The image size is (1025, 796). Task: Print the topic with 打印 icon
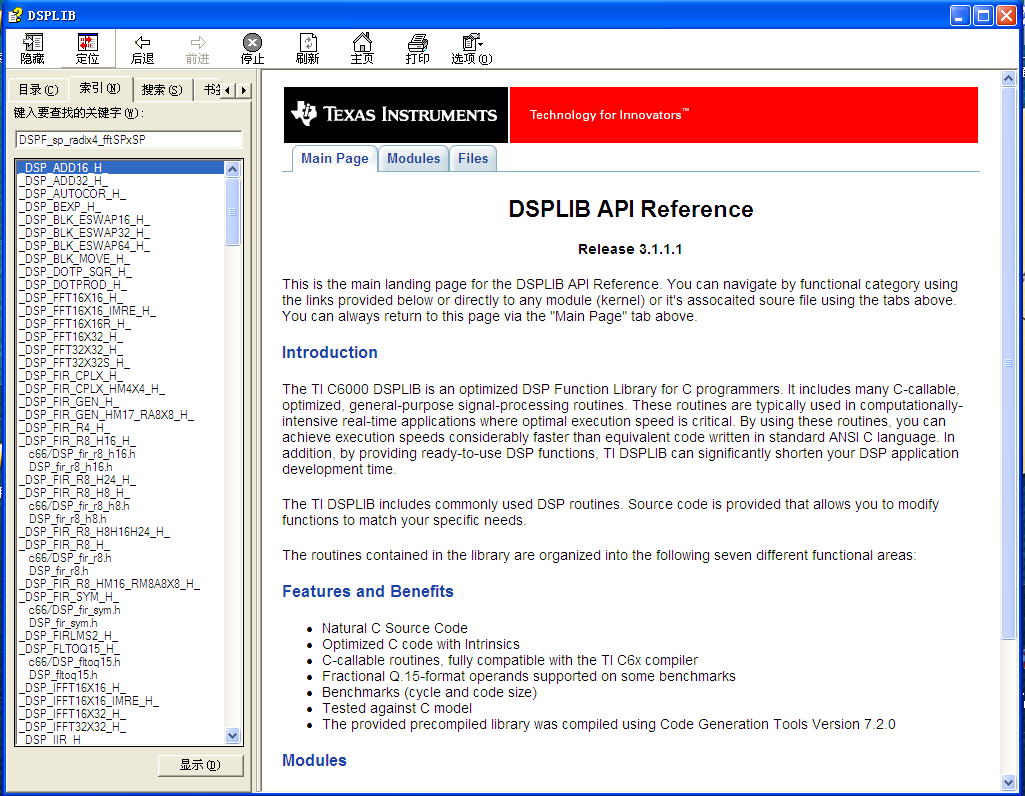click(417, 49)
